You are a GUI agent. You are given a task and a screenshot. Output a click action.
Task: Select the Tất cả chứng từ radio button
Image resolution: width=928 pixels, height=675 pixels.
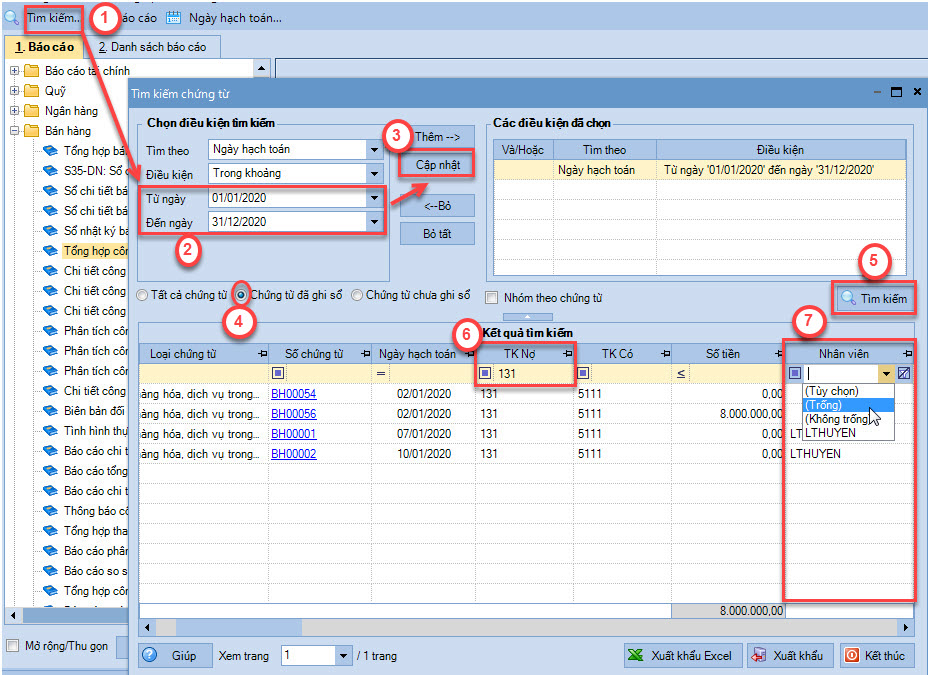pos(142,295)
